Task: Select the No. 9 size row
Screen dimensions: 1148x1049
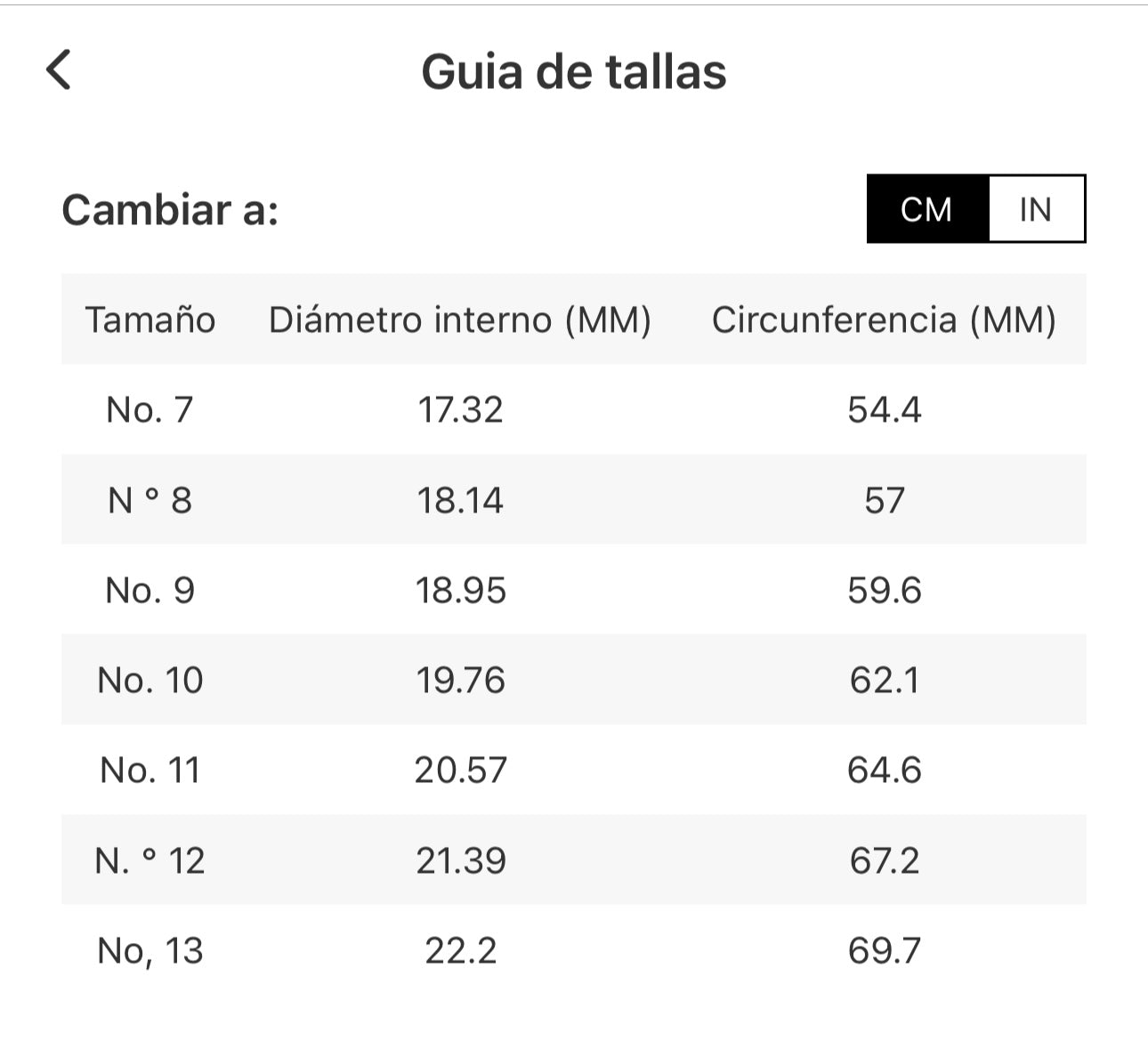Action: tap(150, 590)
